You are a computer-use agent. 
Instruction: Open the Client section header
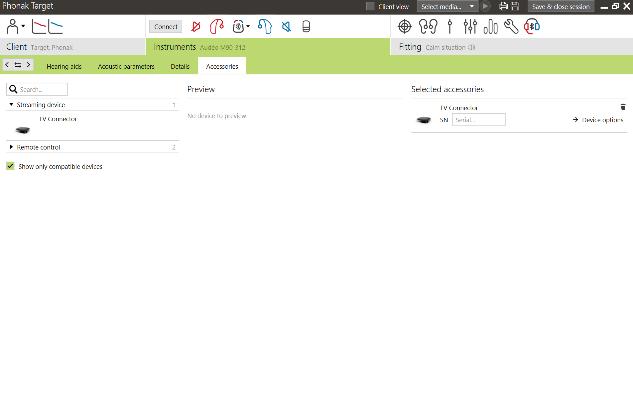73,47
